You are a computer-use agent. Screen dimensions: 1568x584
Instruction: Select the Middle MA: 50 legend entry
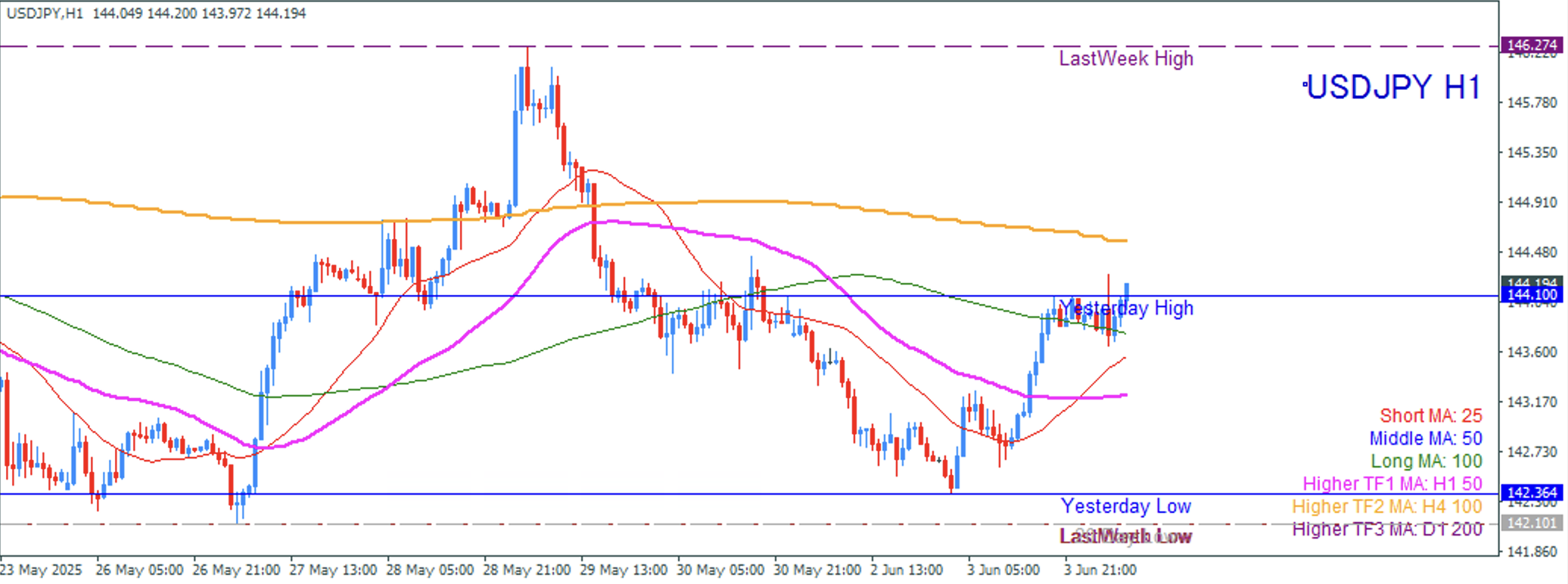tap(1425, 438)
